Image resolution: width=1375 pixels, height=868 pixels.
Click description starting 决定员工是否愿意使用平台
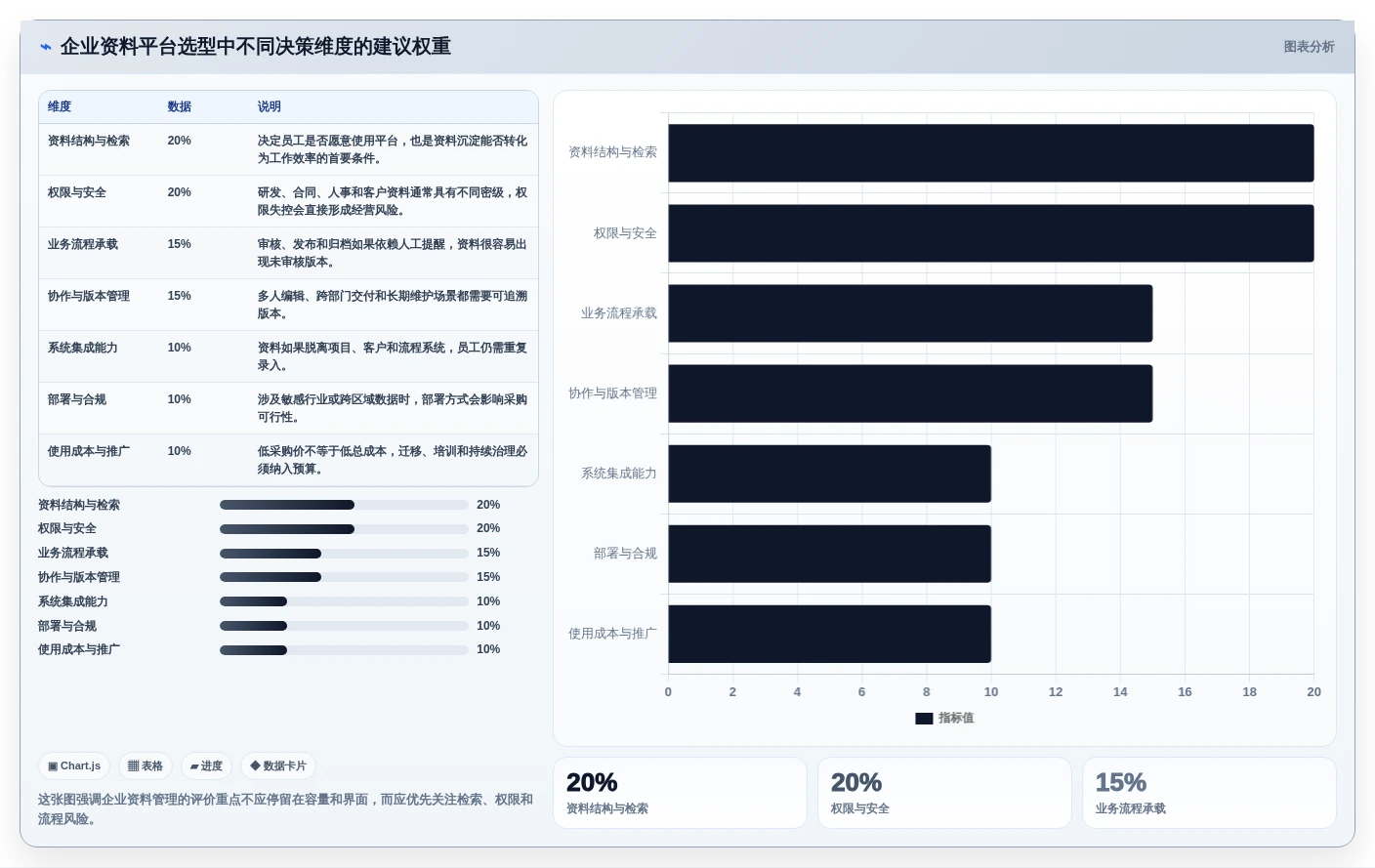393,149
